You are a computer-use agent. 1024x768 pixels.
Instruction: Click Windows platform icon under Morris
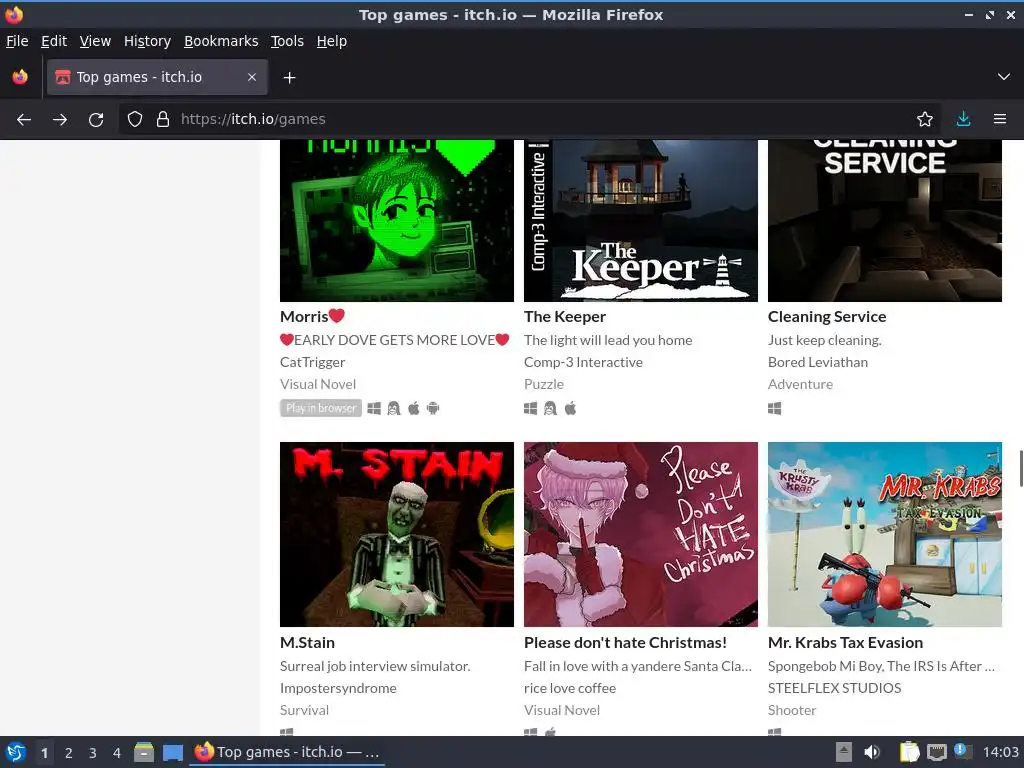coord(374,408)
